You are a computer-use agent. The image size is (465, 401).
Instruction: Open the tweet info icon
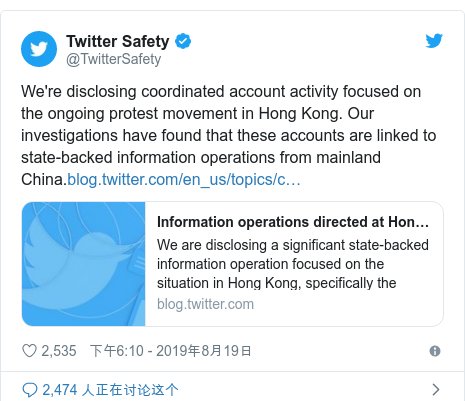pos(435,351)
